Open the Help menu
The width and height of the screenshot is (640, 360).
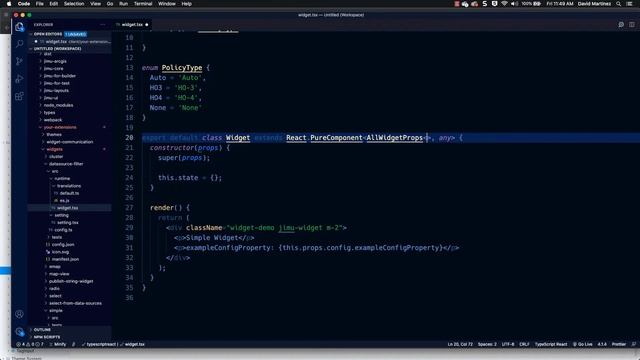click(x=187, y=4)
